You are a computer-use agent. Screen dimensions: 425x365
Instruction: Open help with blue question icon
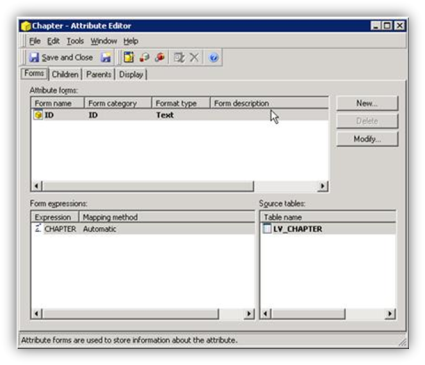tap(214, 57)
